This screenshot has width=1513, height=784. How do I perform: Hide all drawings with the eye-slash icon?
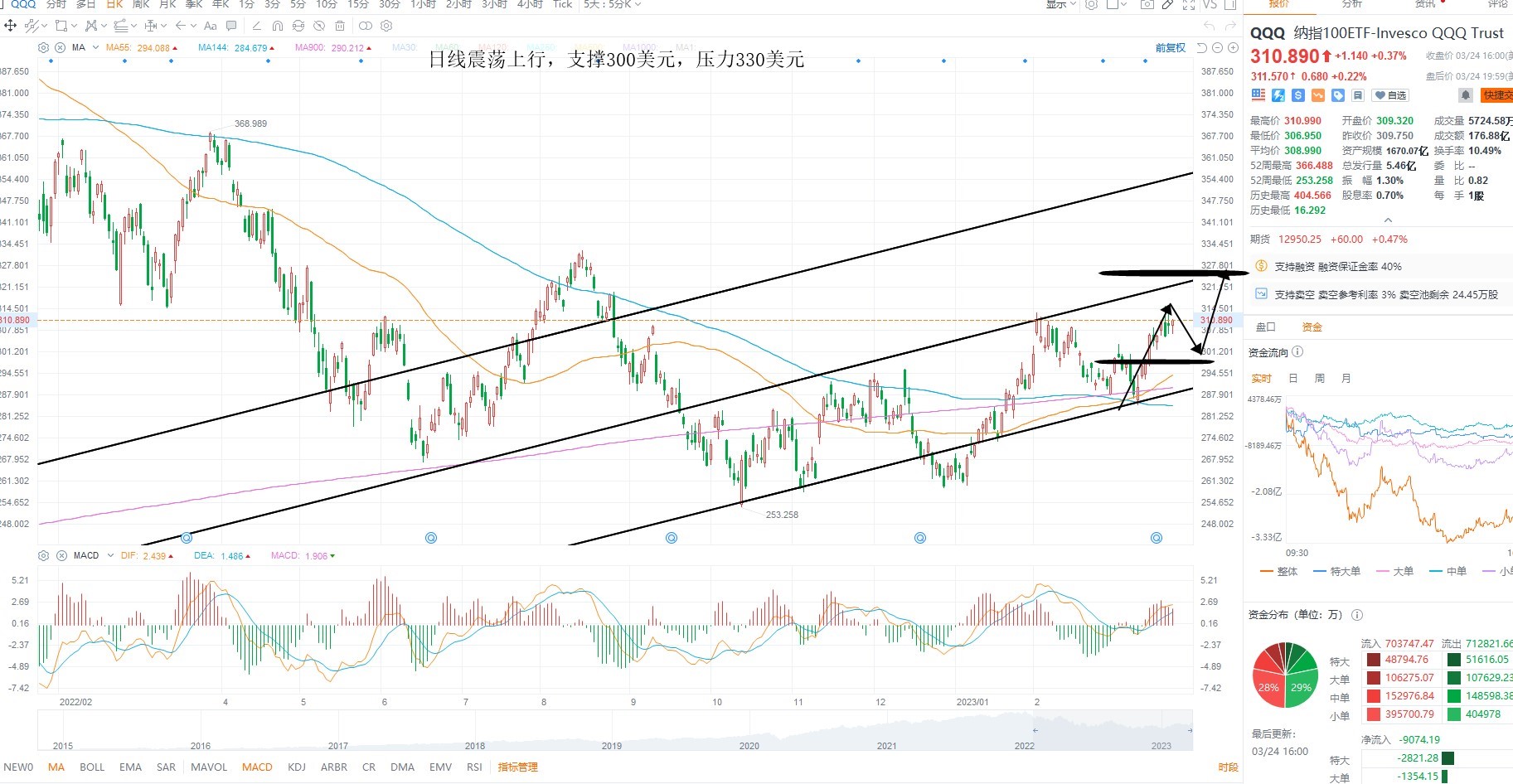coord(318,26)
